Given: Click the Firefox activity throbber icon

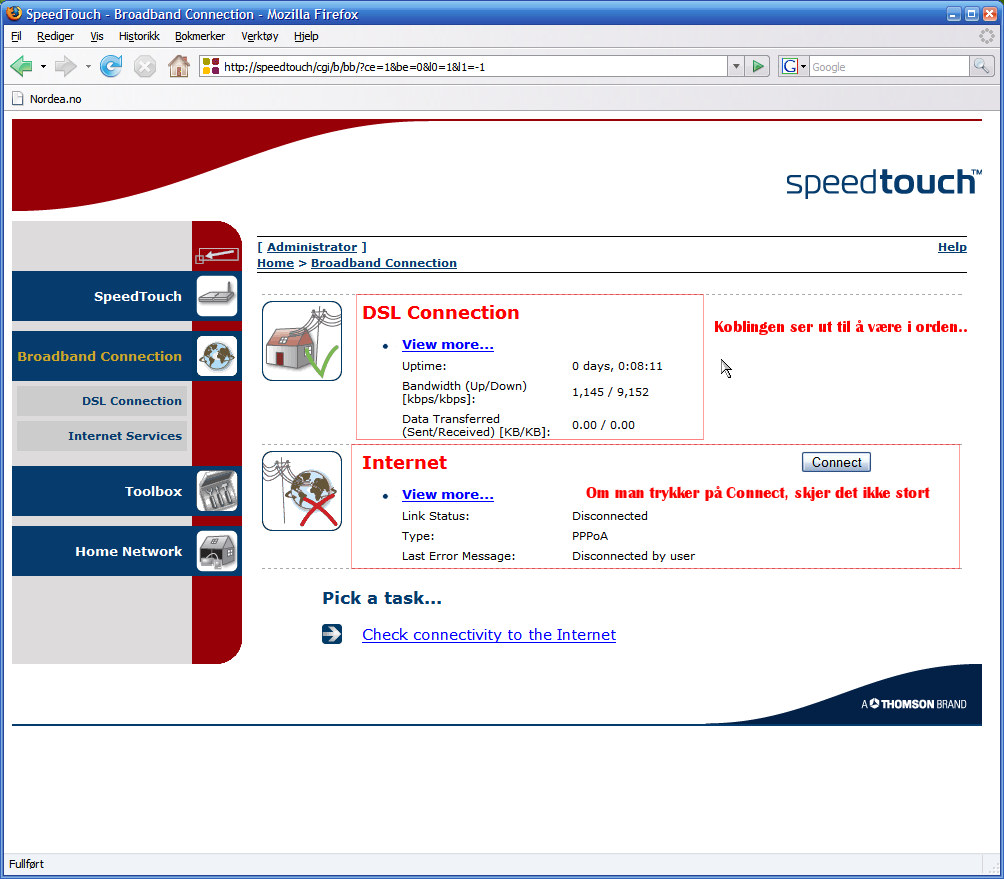Looking at the screenshot, I should coord(987,36).
